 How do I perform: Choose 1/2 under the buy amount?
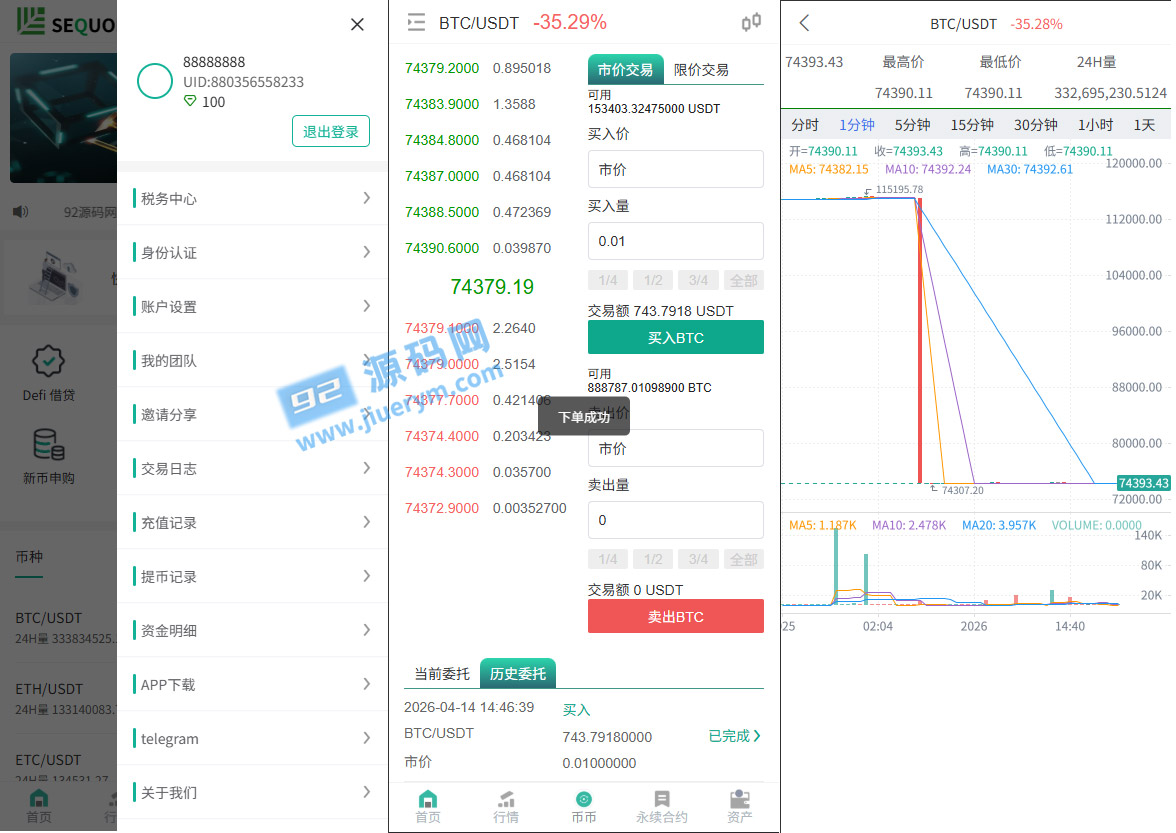point(653,280)
